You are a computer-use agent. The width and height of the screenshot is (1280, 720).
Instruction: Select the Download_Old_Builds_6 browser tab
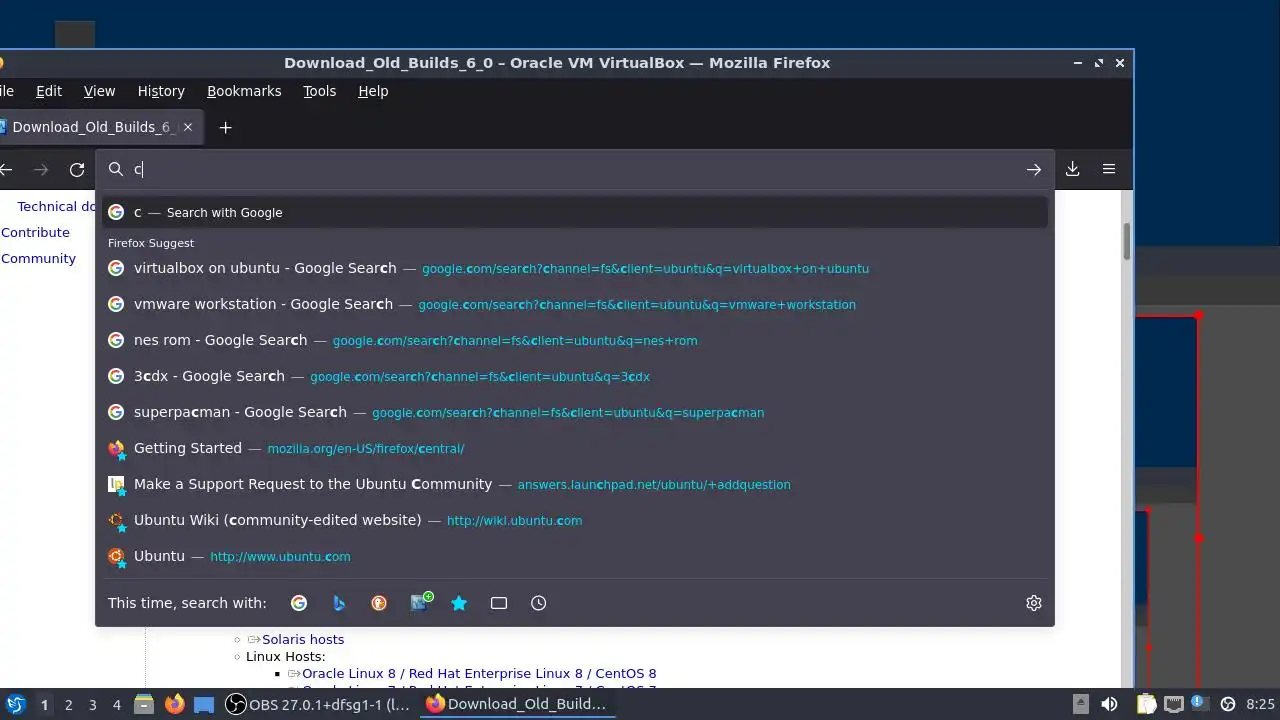pyautogui.click(x=100, y=127)
